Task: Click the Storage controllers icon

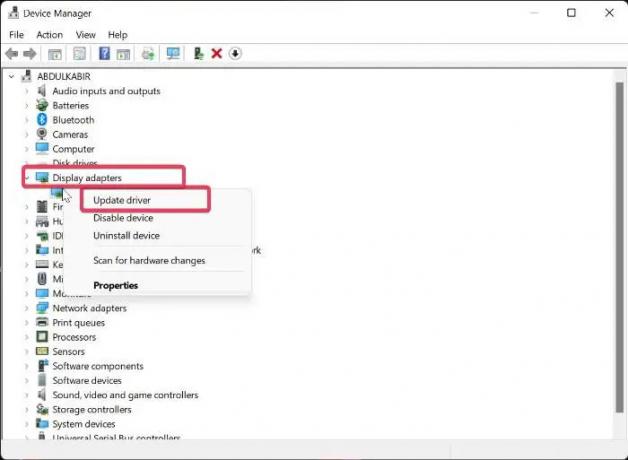Action: (x=42, y=409)
